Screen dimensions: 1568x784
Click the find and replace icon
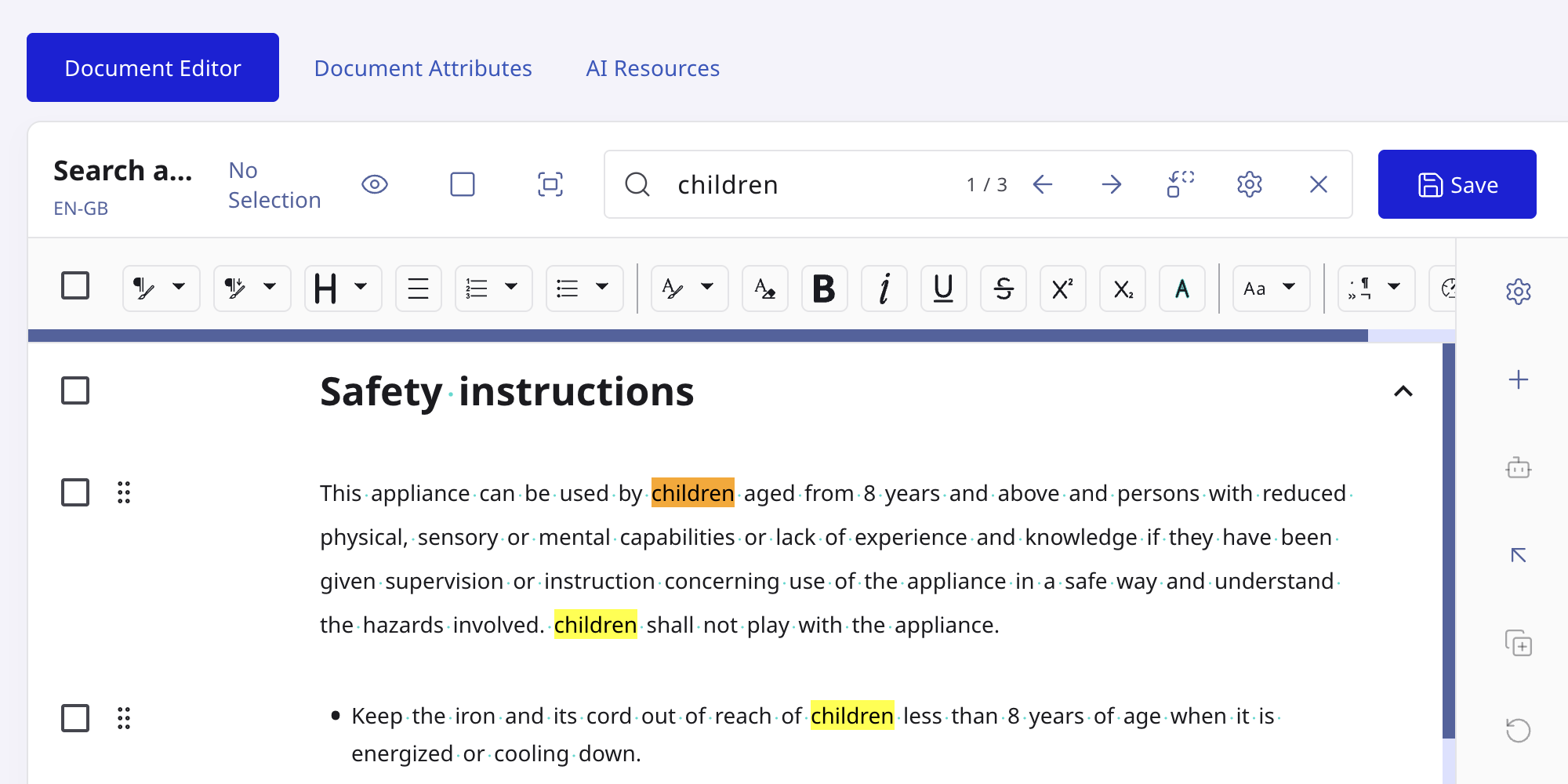(1181, 184)
